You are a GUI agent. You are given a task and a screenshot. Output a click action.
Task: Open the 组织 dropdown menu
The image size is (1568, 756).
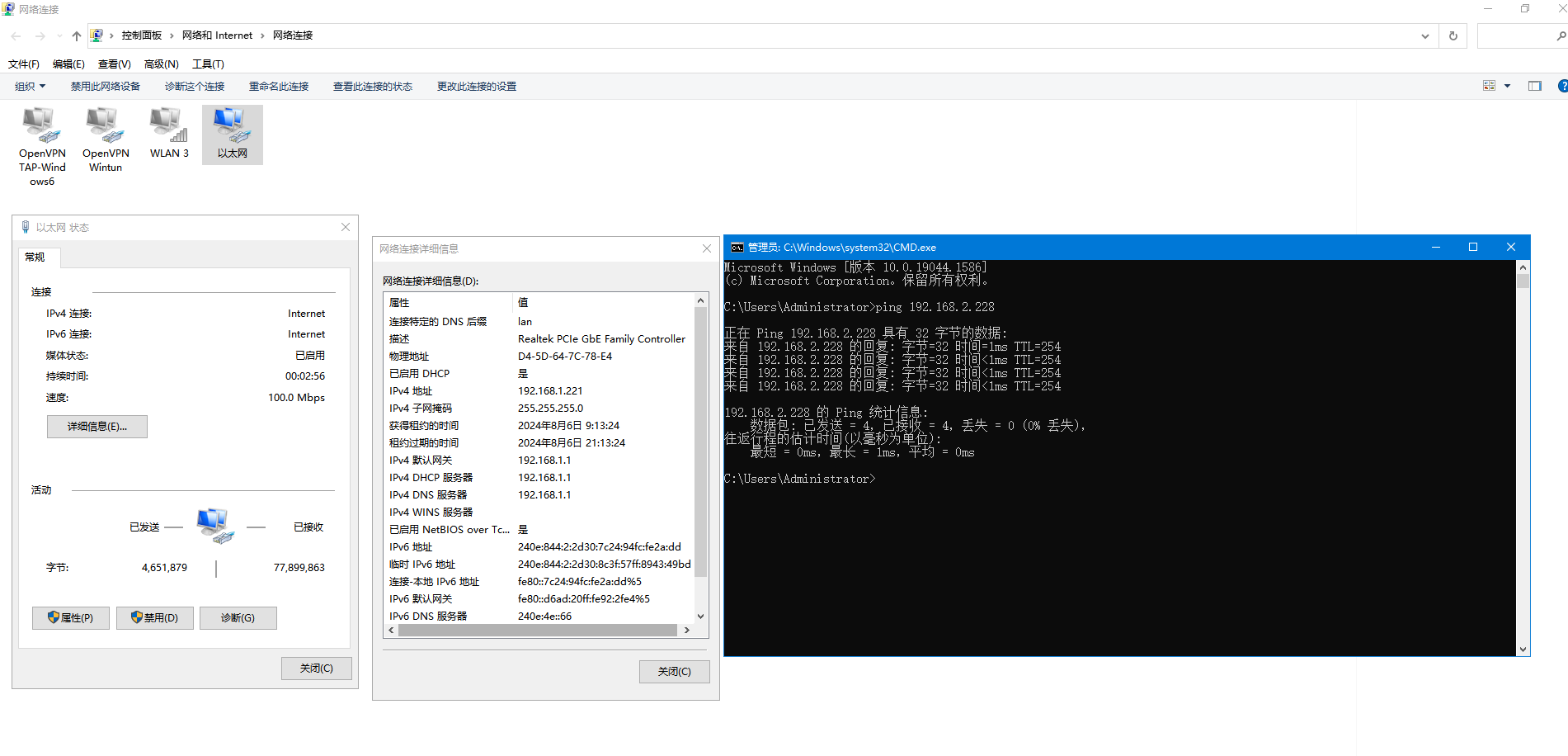pyautogui.click(x=30, y=86)
